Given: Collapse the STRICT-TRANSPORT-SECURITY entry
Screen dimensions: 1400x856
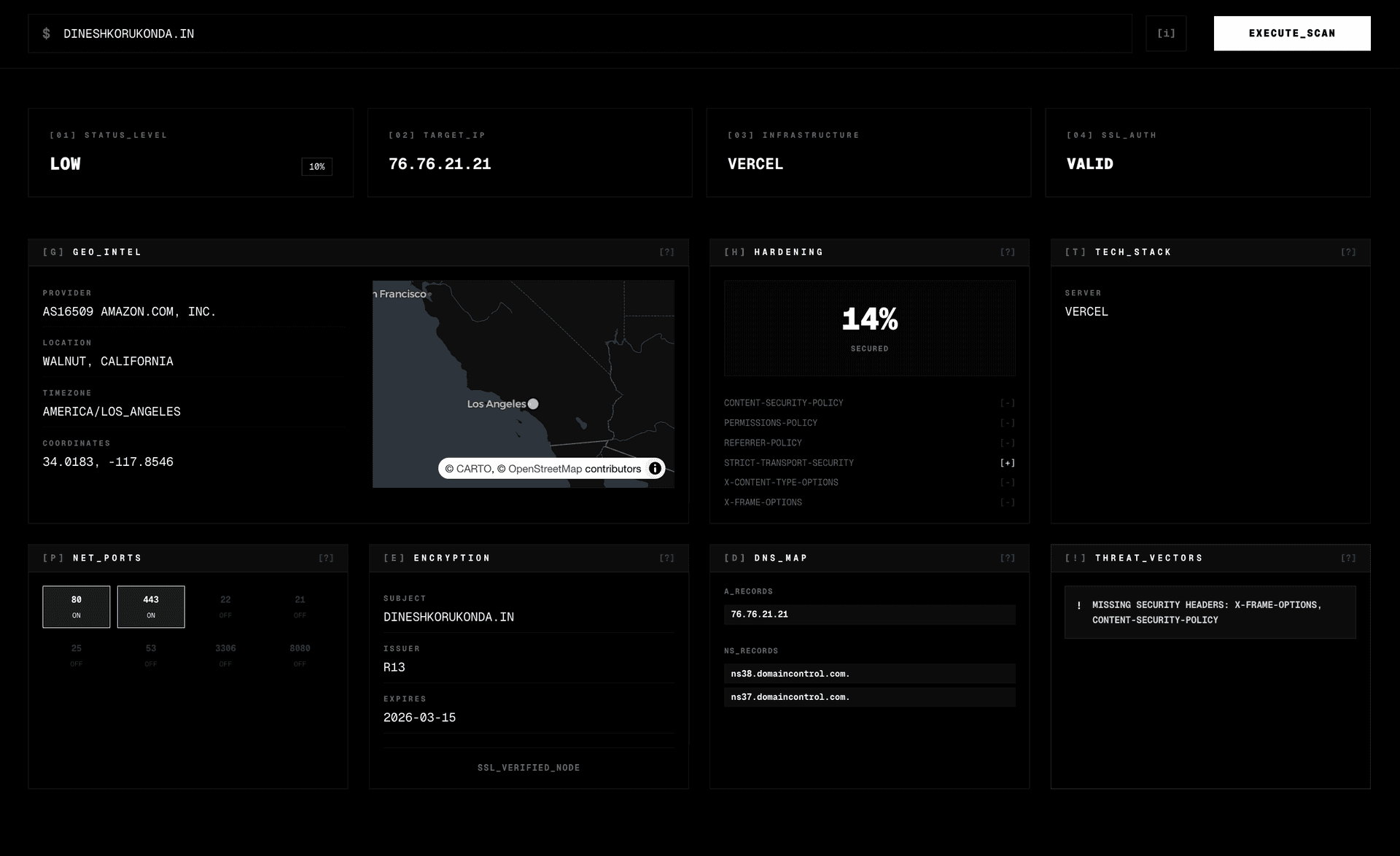Looking at the screenshot, I should (1008, 462).
